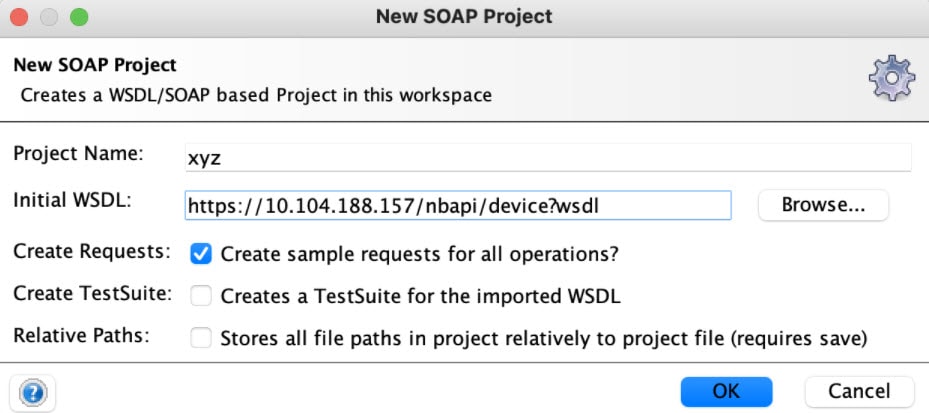The width and height of the screenshot is (929, 413).
Task: Click the 'Create Requests:' label
Action: pos(92,252)
